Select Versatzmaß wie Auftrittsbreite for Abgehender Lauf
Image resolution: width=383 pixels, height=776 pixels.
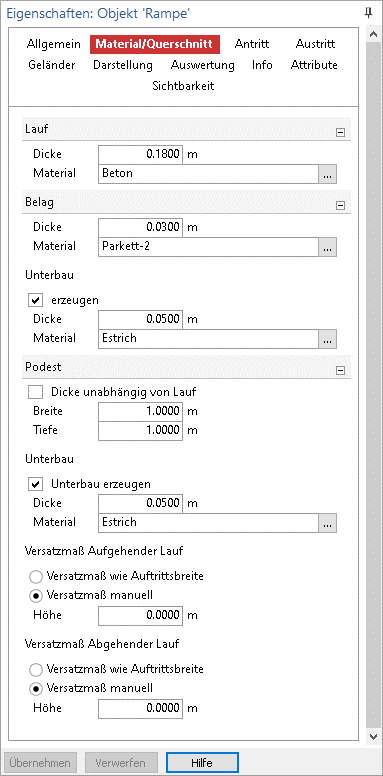click(36, 670)
